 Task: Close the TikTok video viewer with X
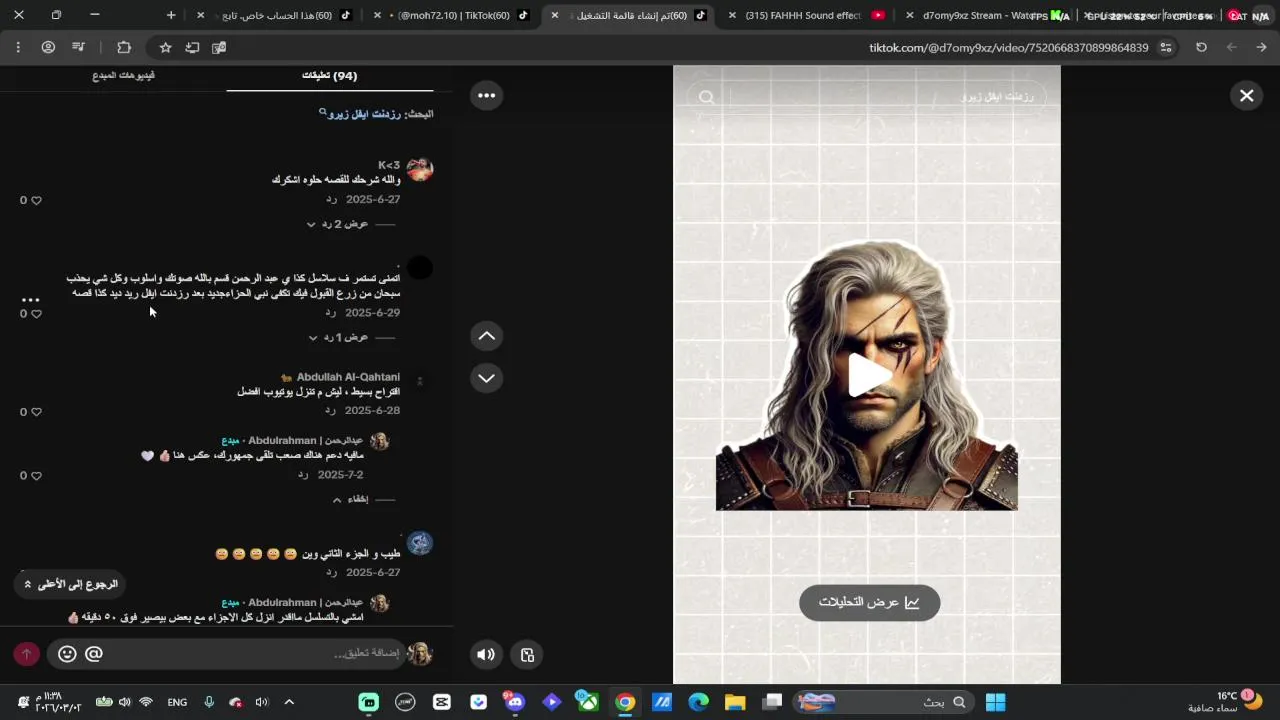click(x=1246, y=96)
